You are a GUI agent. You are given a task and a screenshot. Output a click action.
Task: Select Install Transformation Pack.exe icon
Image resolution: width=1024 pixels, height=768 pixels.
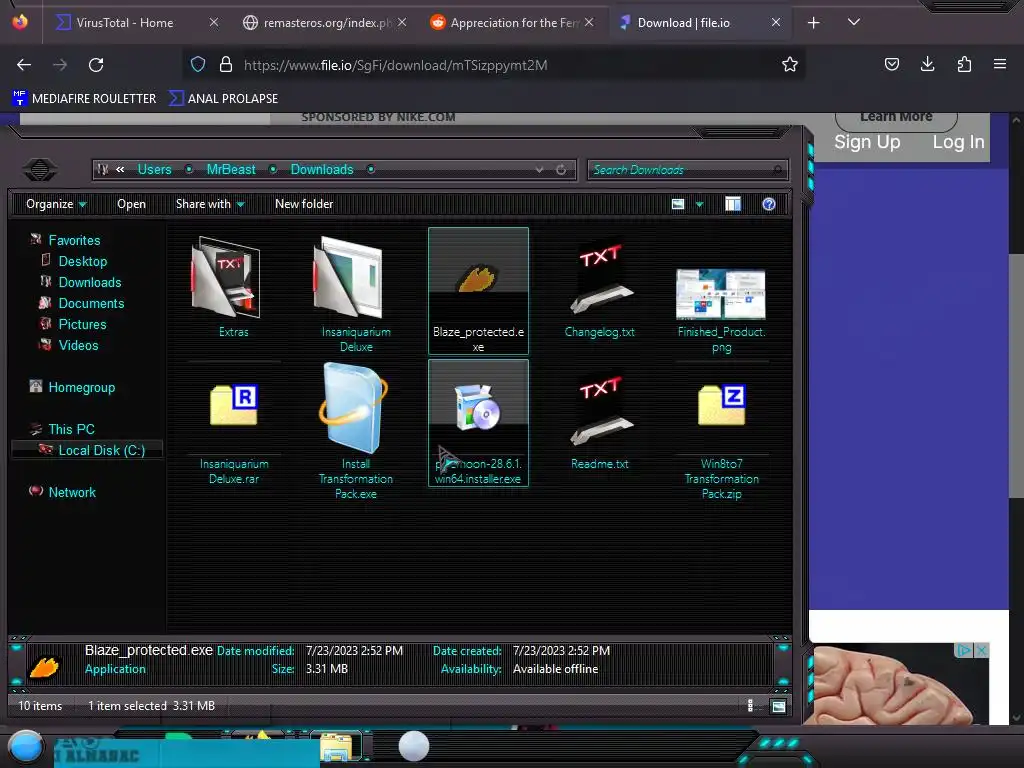click(x=354, y=408)
